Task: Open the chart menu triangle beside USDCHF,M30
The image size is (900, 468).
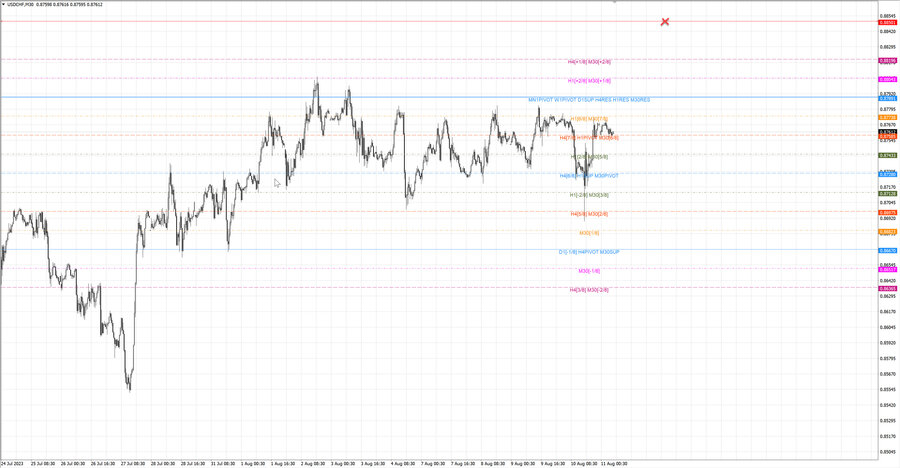Action: coord(3,4)
